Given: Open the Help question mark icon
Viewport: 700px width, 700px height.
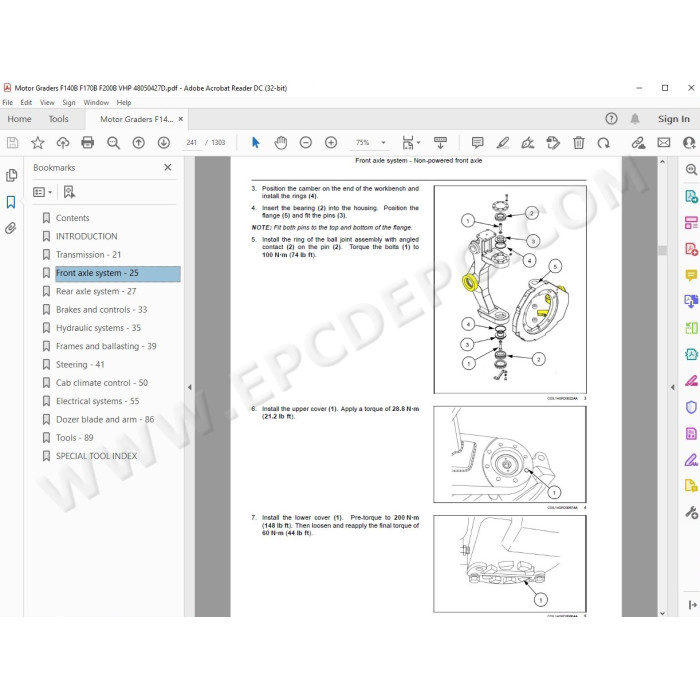Looking at the screenshot, I should 611,119.
